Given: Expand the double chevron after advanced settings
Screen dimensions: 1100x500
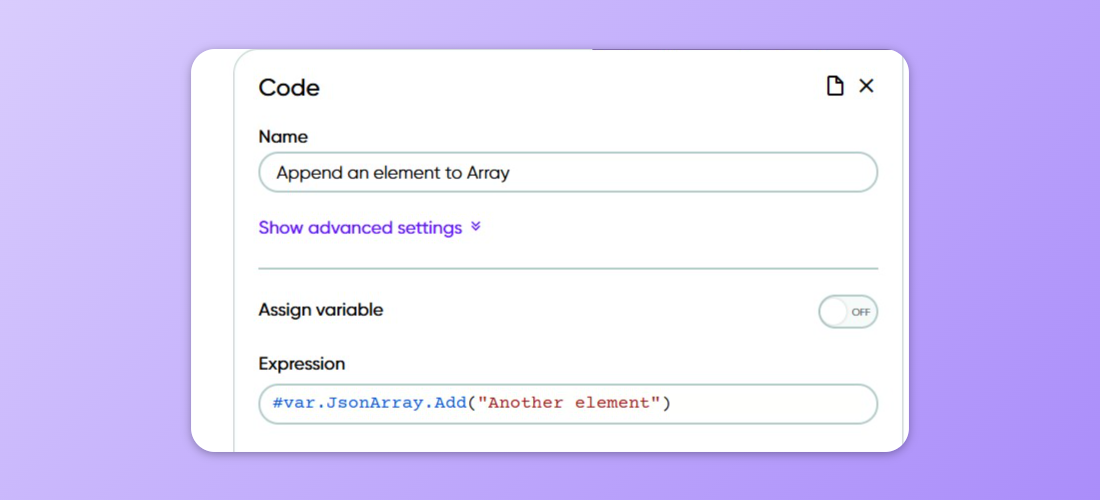Looking at the screenshot, I should point(476,227).
